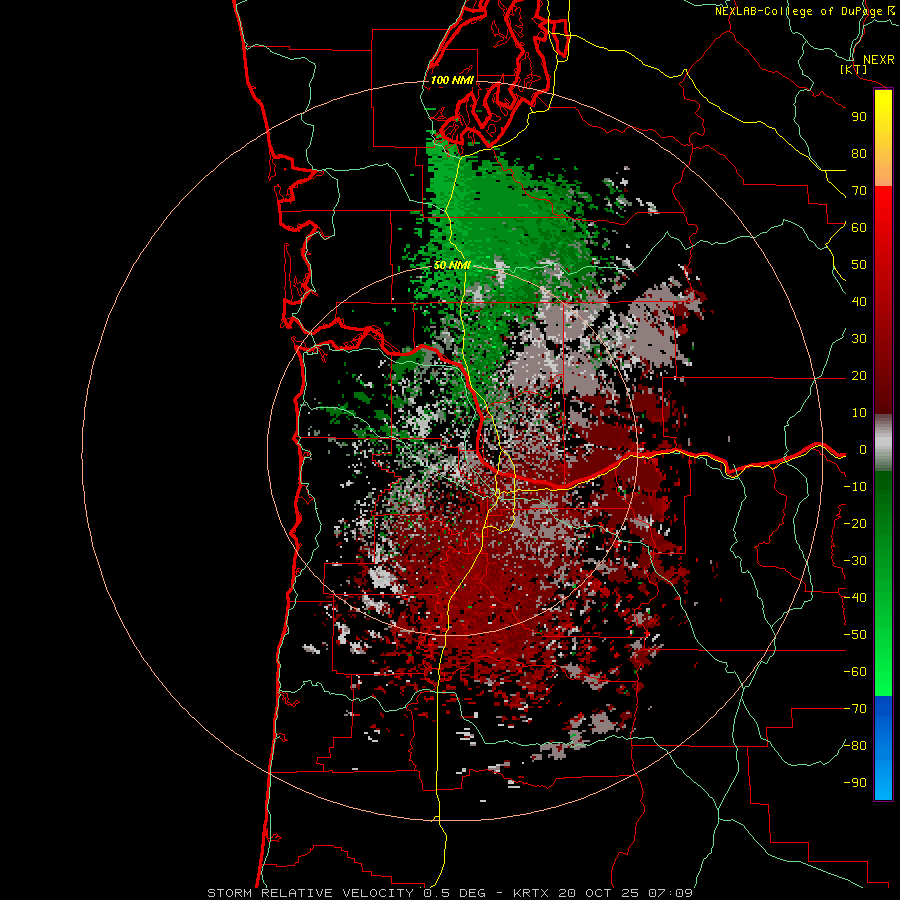Click the positive 60 knot scale label
Screen dimensions: 900x900
point(859,227)
